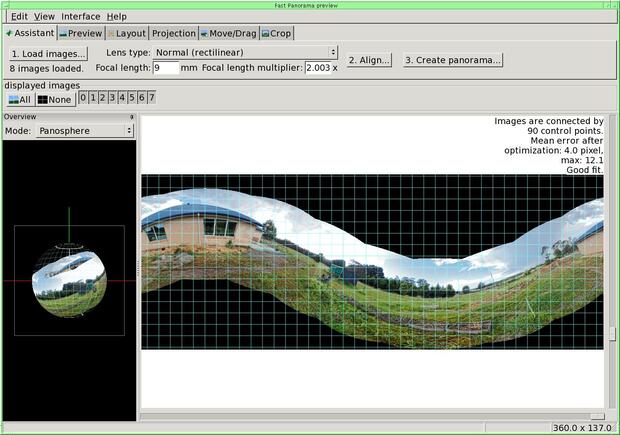Switch to the Preview tab

click(x=80, y=33)
